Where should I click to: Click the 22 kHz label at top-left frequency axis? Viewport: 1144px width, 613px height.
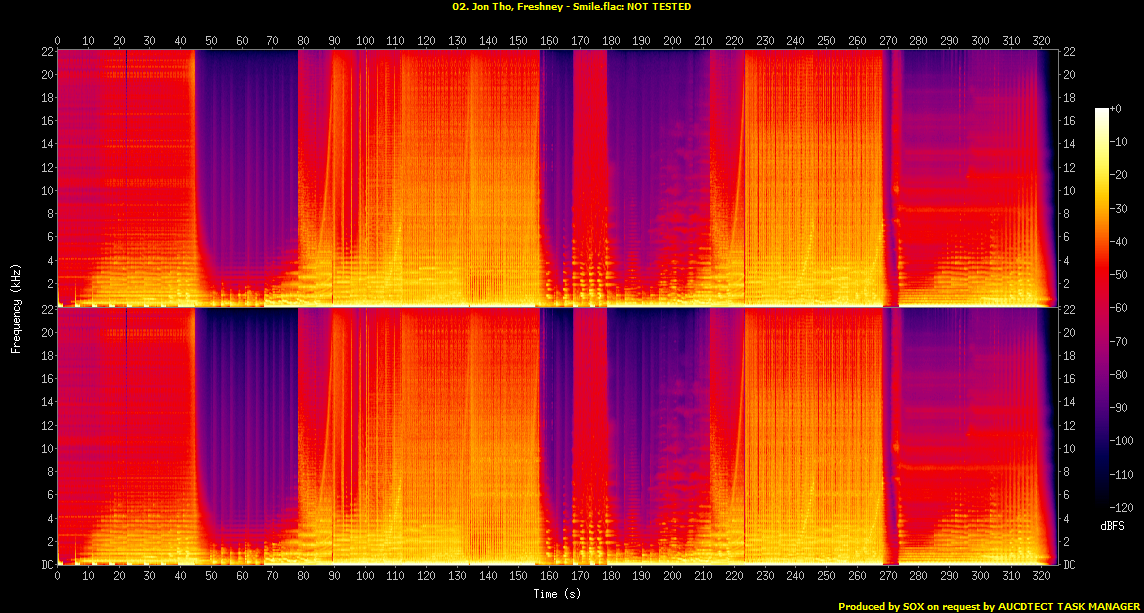coord(46,52)
